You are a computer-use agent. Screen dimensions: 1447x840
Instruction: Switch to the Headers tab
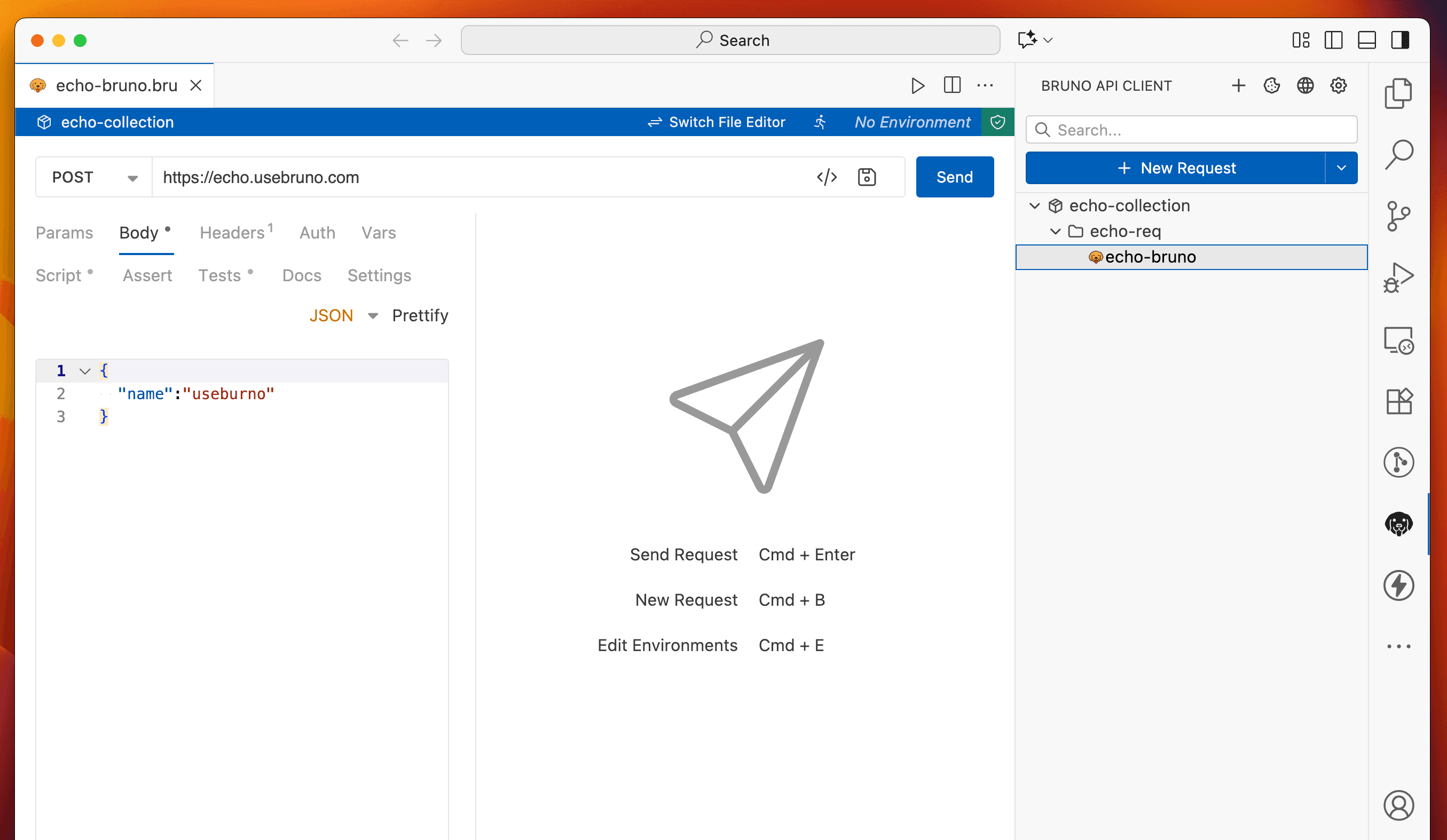point(233,232)
